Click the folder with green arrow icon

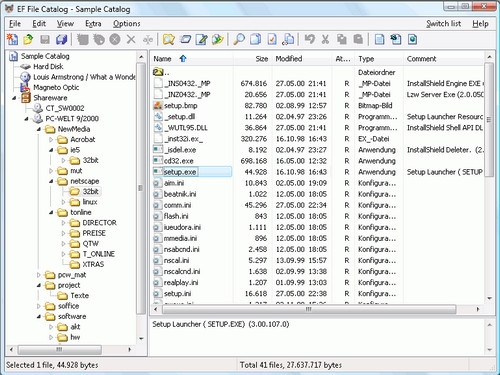(x=218, y=39)
